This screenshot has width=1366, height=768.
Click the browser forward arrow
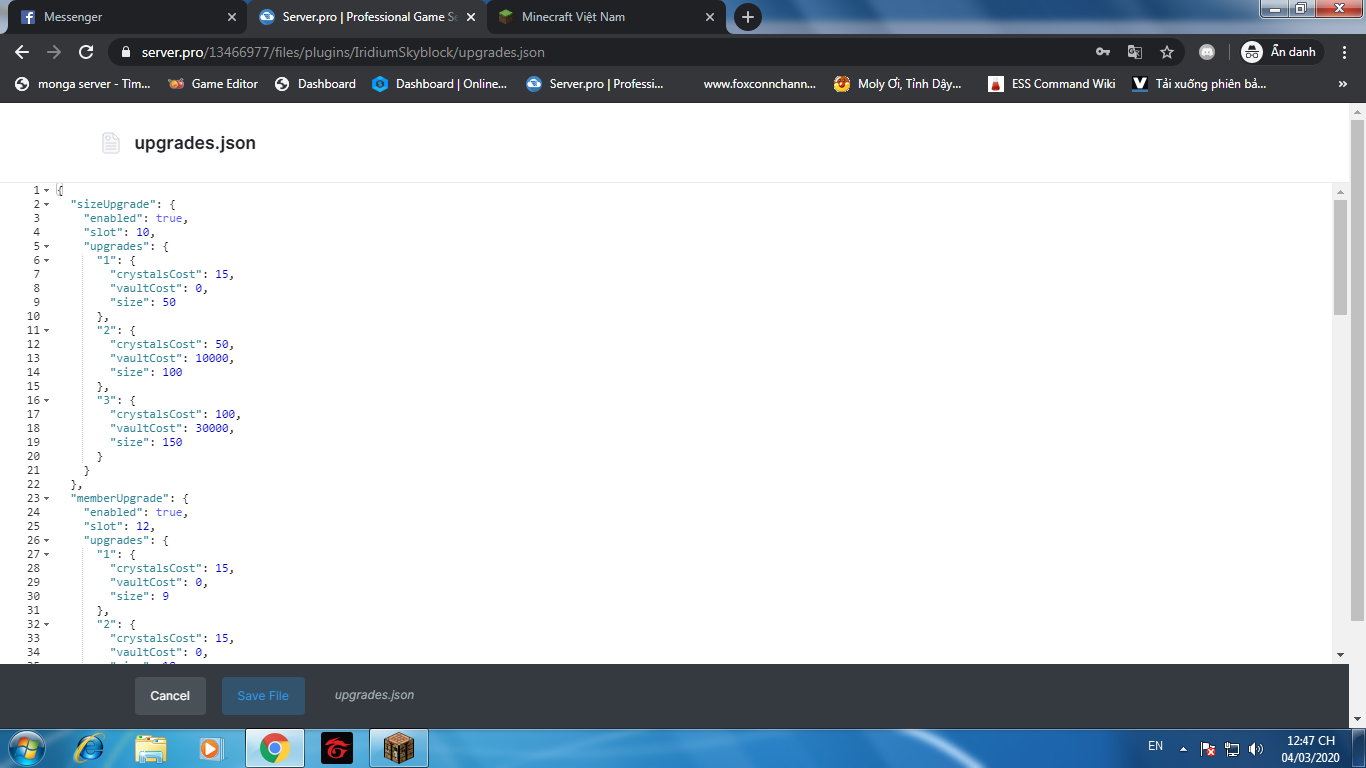pyautogui.click(x=54, y=52)
